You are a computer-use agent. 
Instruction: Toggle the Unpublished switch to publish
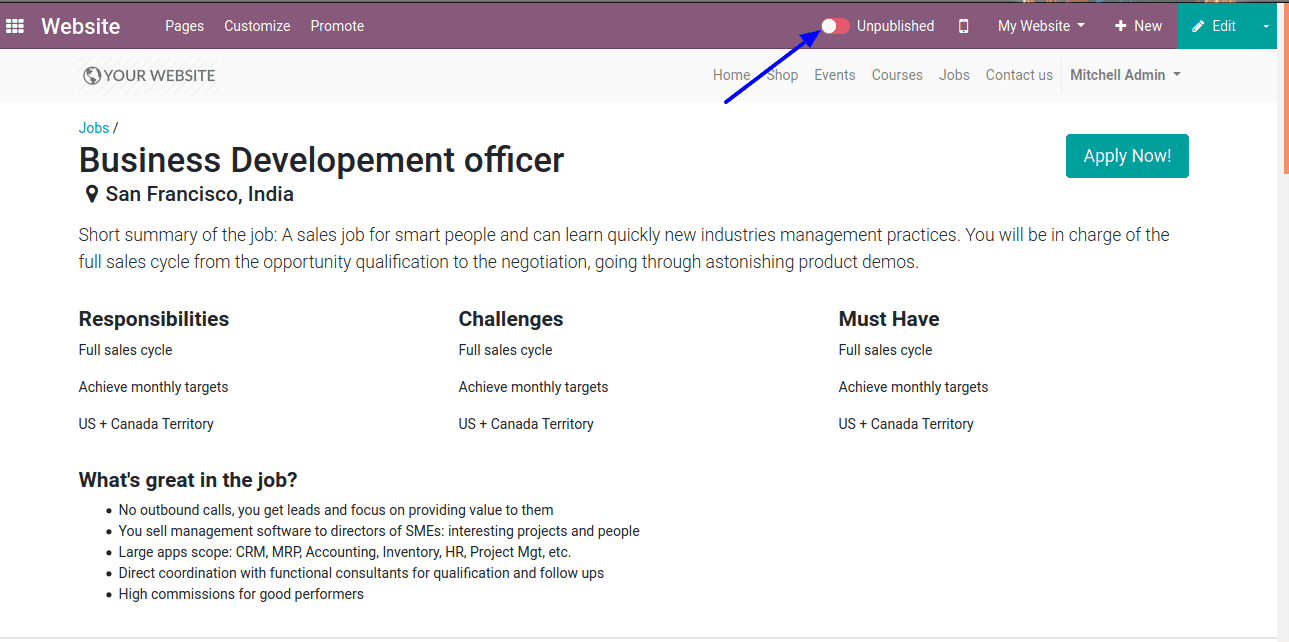(835, 26)
